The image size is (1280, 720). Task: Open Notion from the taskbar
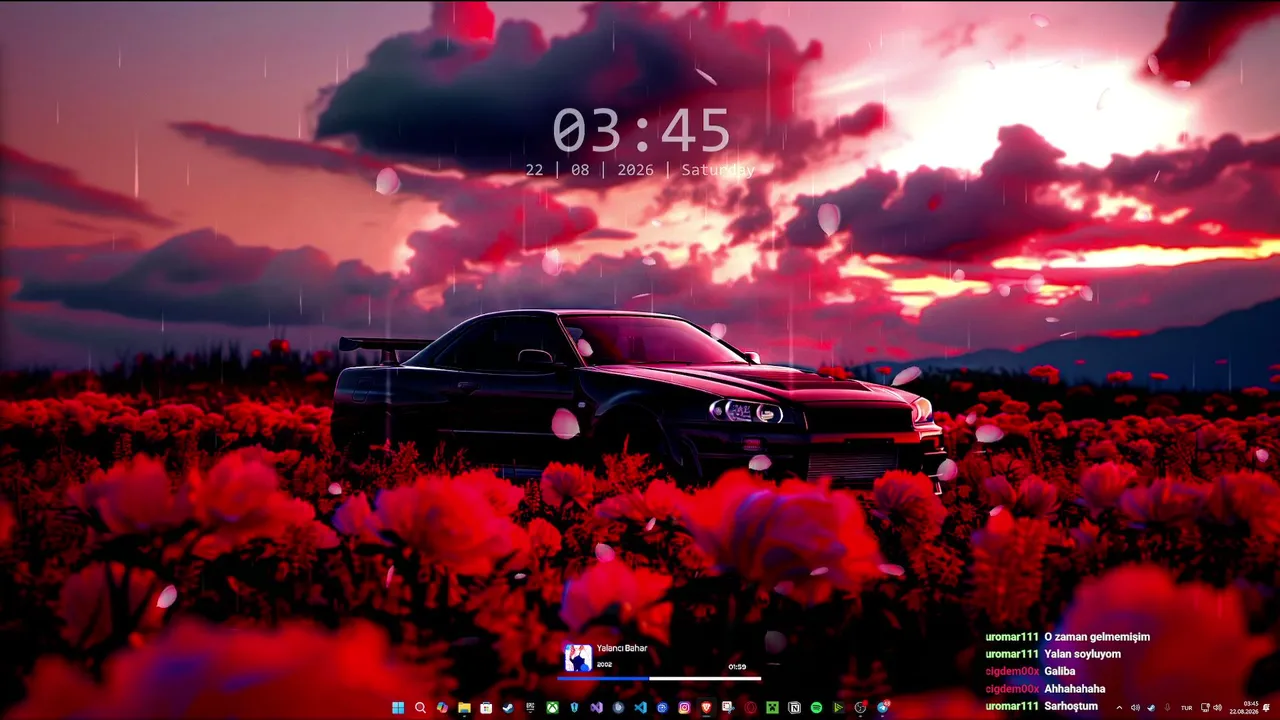coord(794,708)
